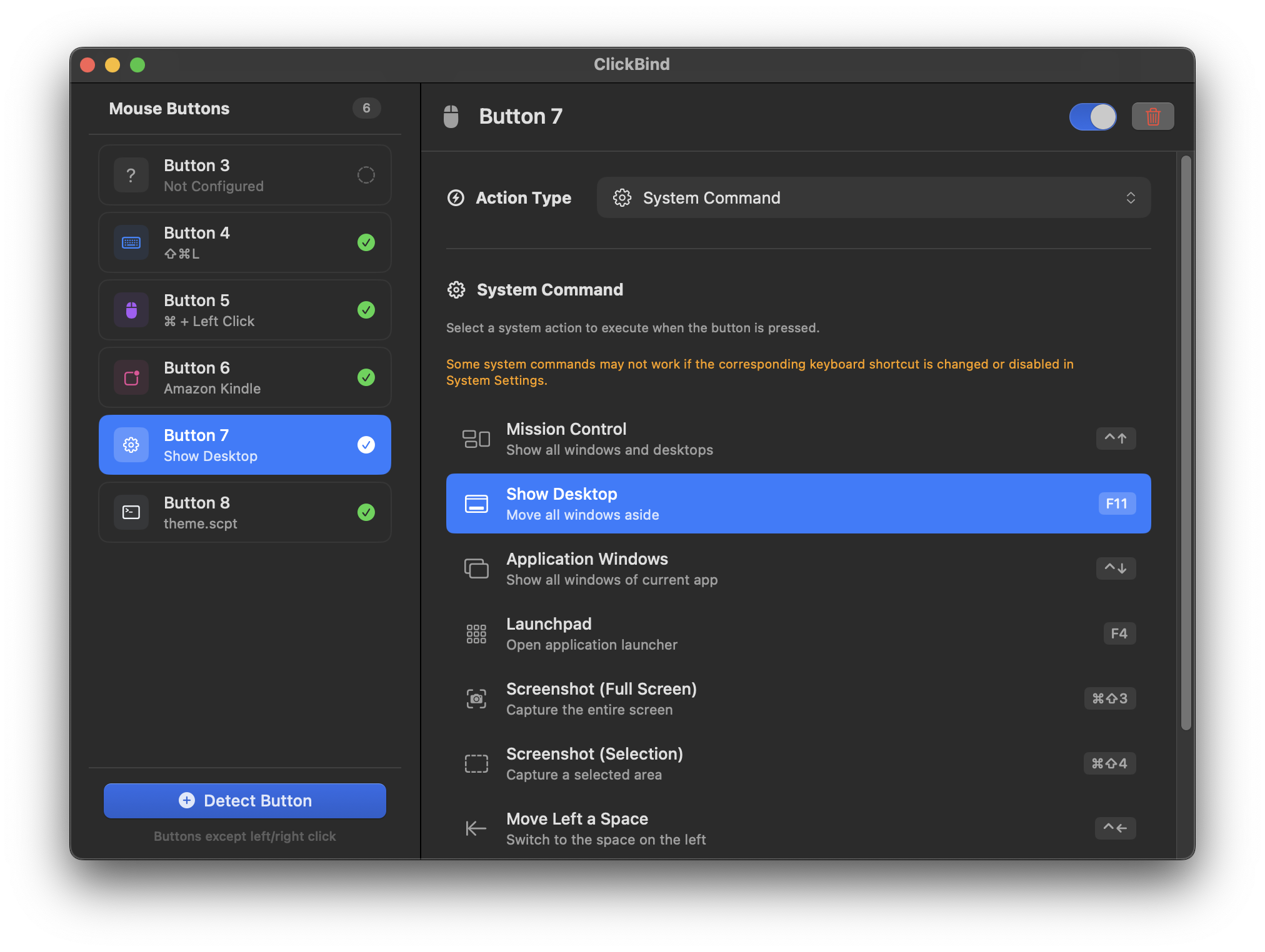Click the full screen screenshot camera icon
This screenshot has width=1265, height=952.
click(476, 698)
